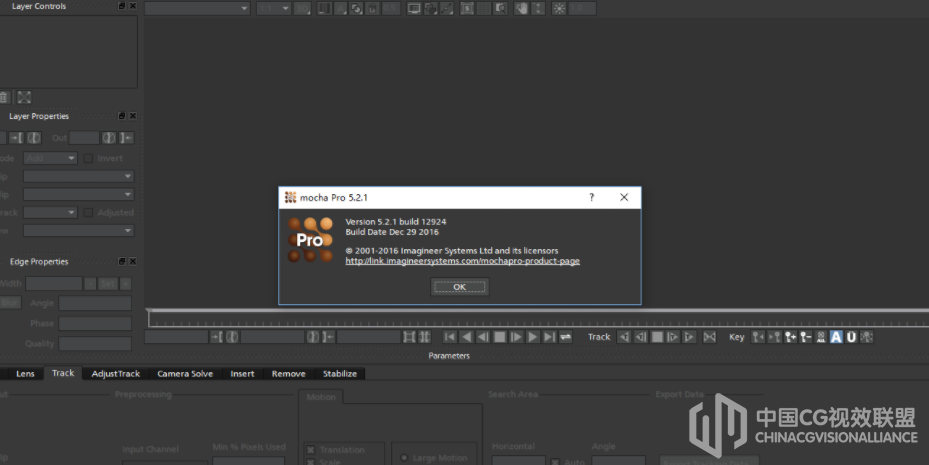Open the Camera Solve tab

click(185, 374)
